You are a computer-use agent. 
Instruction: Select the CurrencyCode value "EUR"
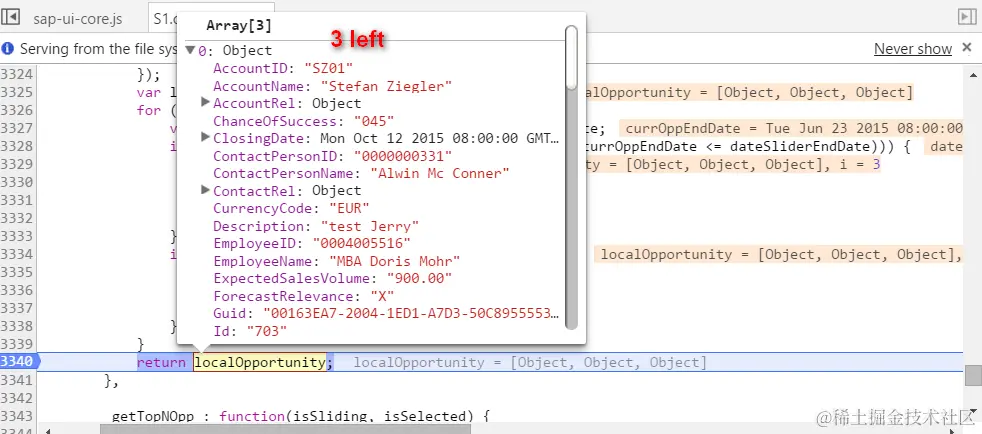click(349, 209)
